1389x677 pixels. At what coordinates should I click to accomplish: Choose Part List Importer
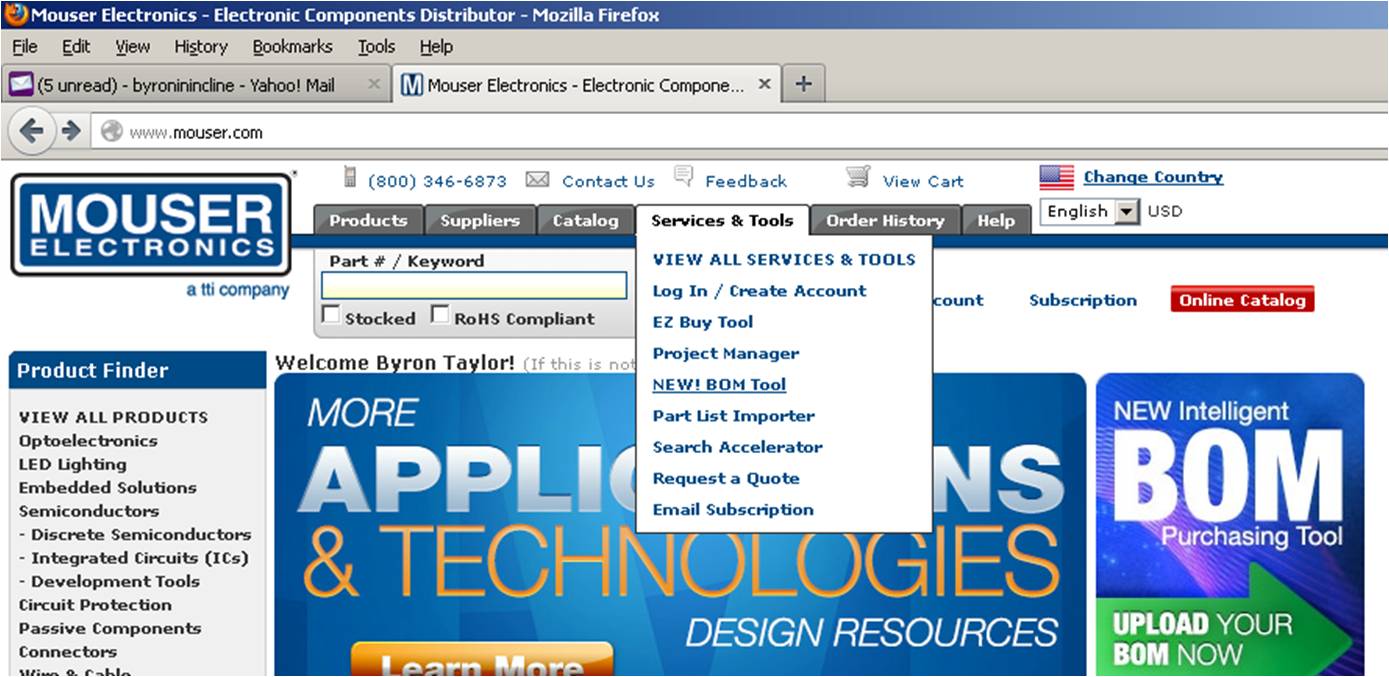(x=733, y=416)
